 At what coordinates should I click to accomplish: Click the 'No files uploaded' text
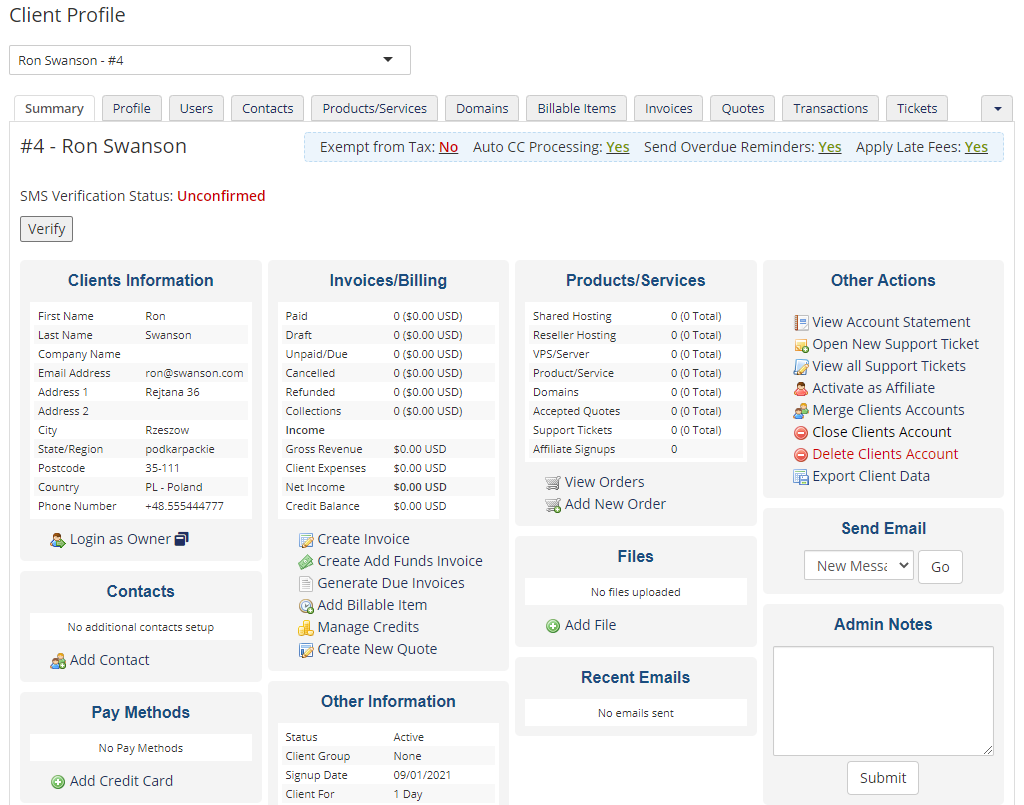(635, 592)
